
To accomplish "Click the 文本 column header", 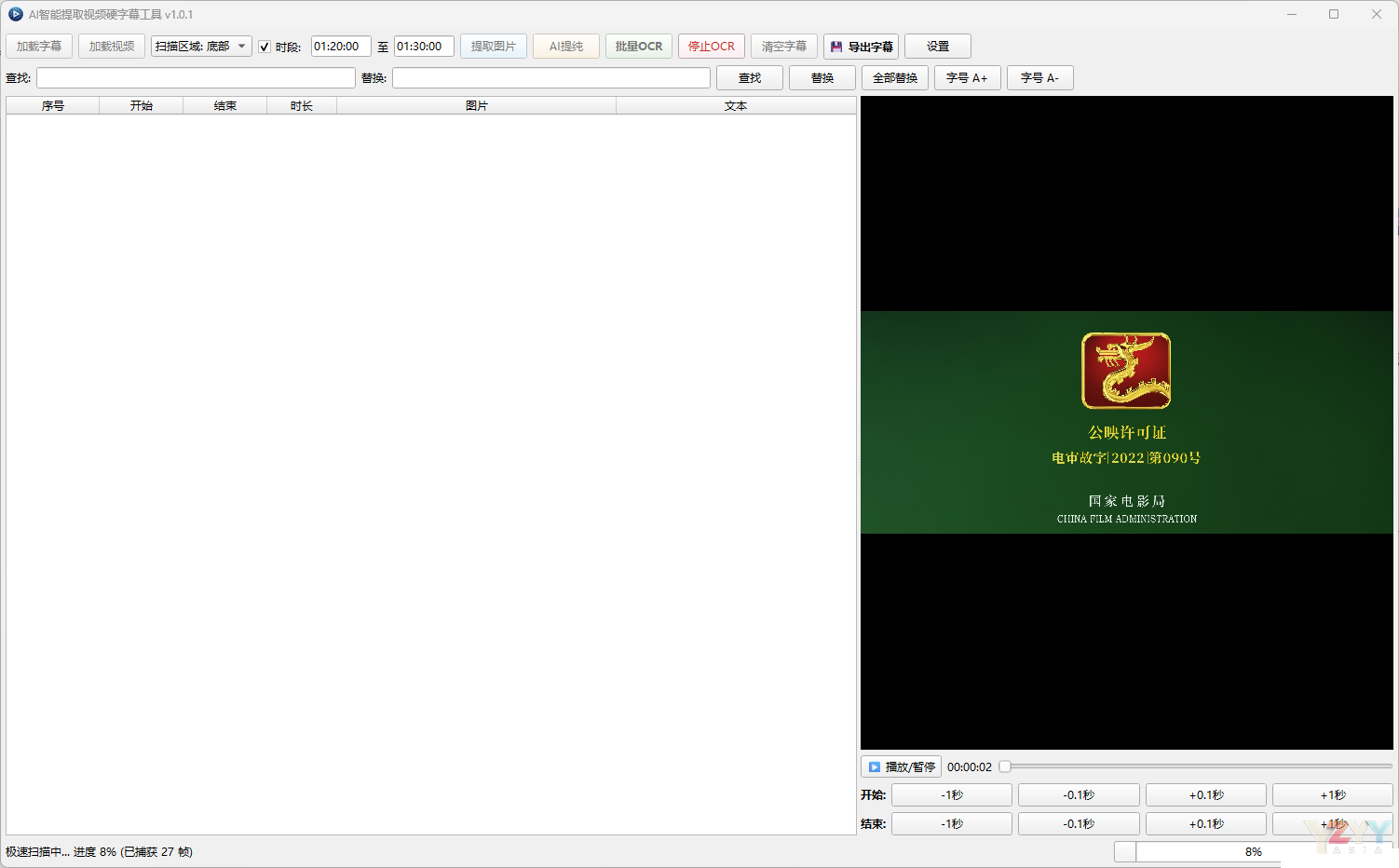I will click(736, 106).
